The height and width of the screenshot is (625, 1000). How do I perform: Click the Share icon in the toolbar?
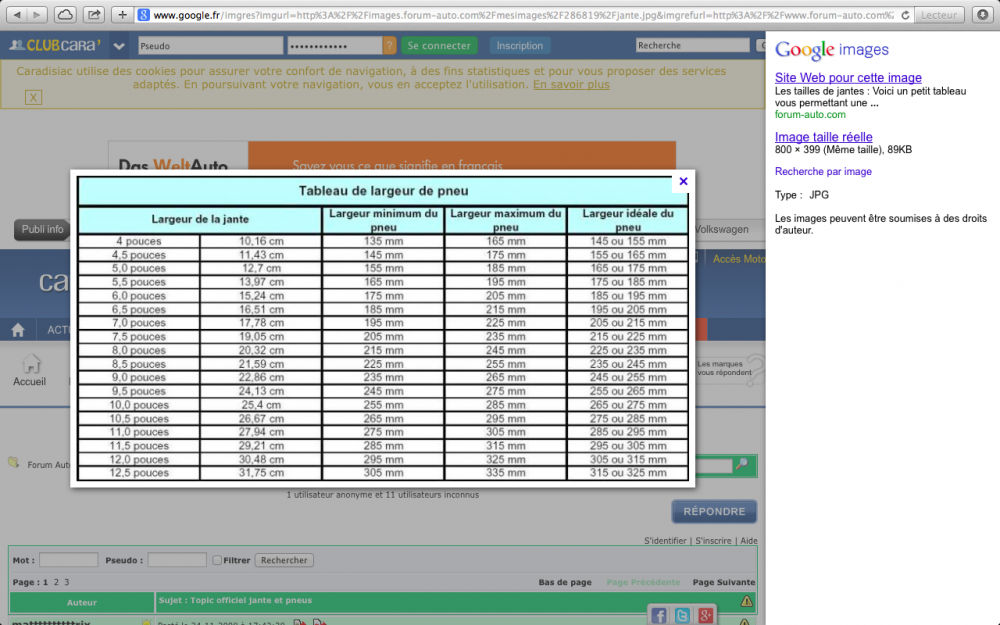pos(94,15)
